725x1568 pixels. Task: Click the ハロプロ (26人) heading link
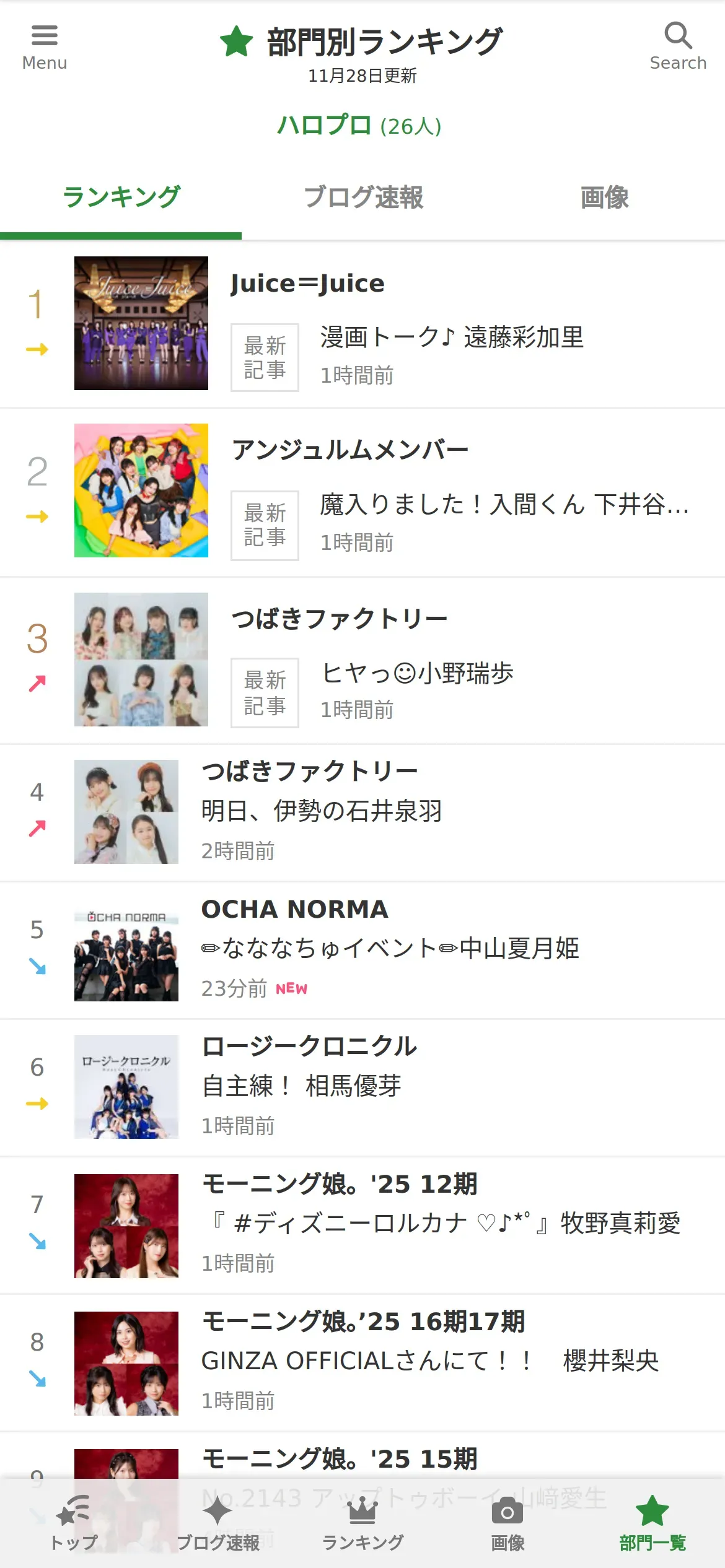(x=359, y=126)
